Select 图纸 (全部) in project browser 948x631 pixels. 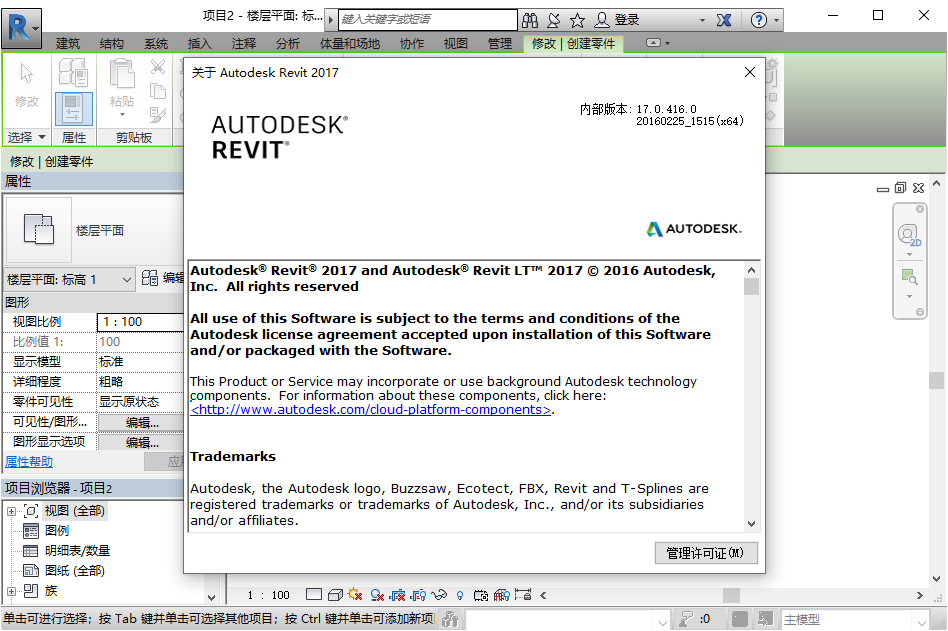[74, 571]
